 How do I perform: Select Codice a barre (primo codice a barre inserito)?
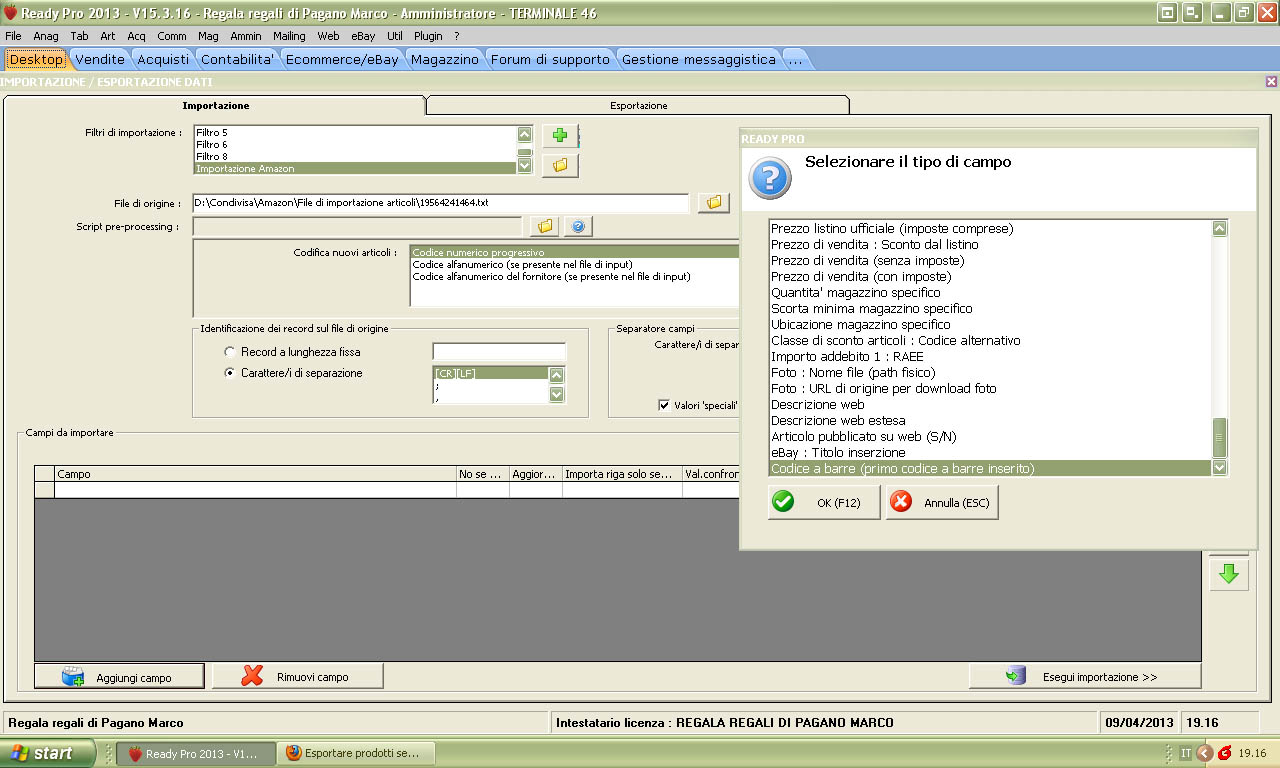990,469
